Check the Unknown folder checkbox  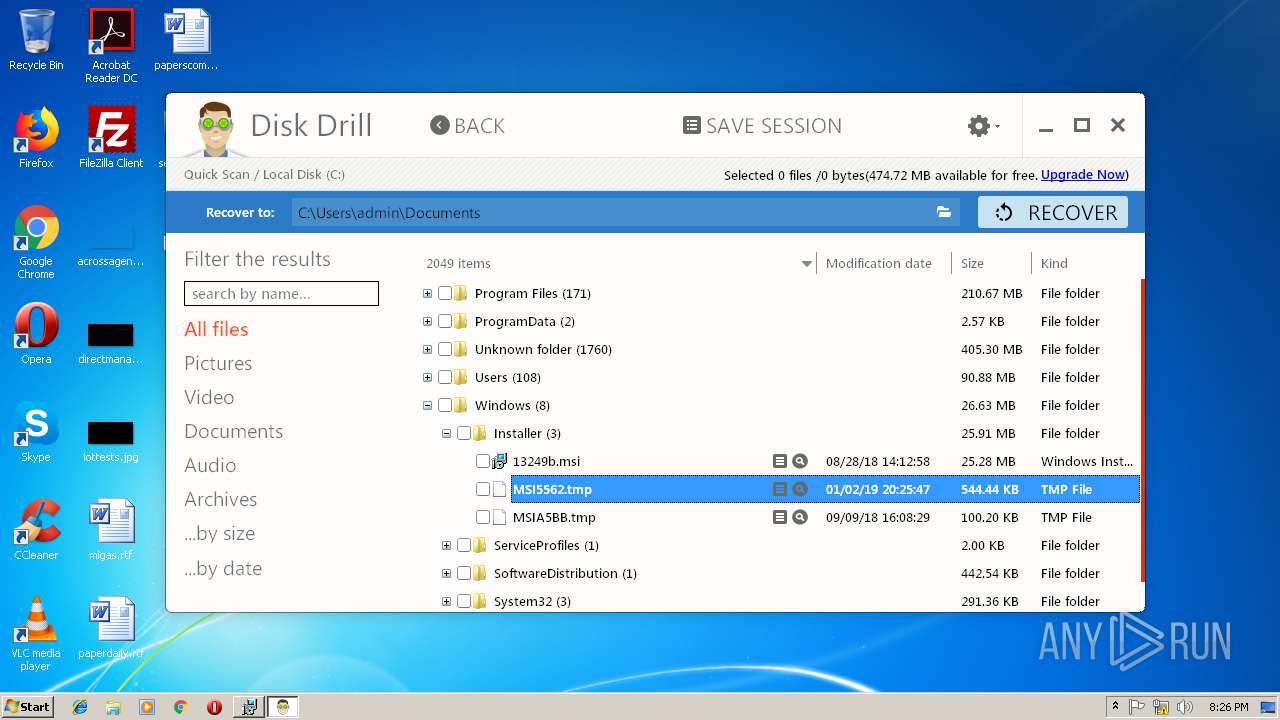445,349
